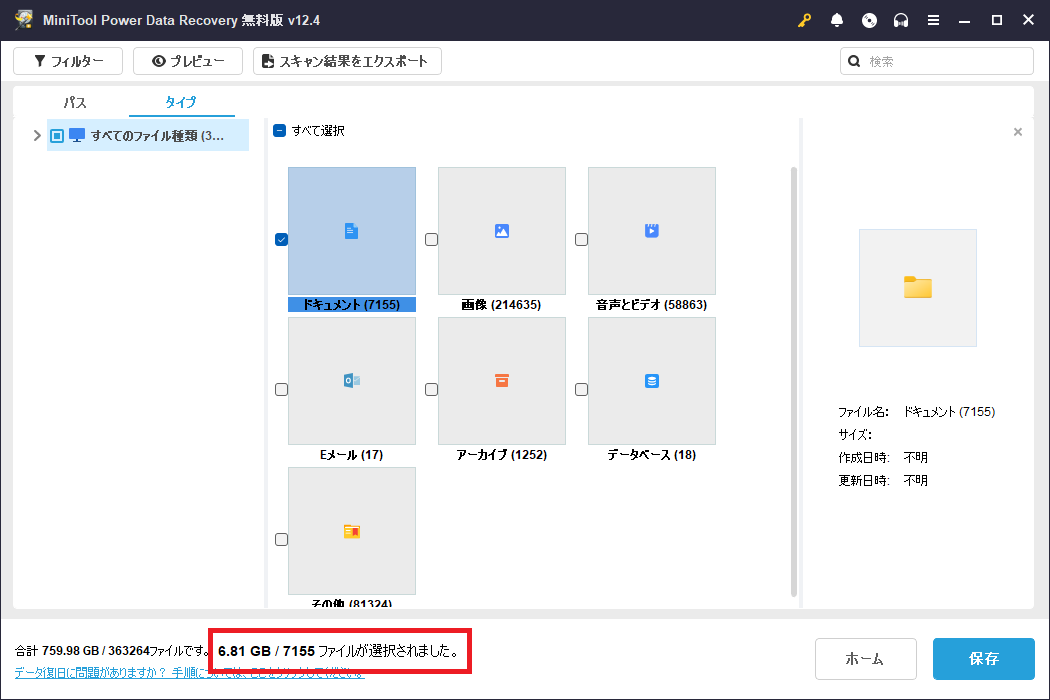Click the search magnifier icon

(854, 61)
